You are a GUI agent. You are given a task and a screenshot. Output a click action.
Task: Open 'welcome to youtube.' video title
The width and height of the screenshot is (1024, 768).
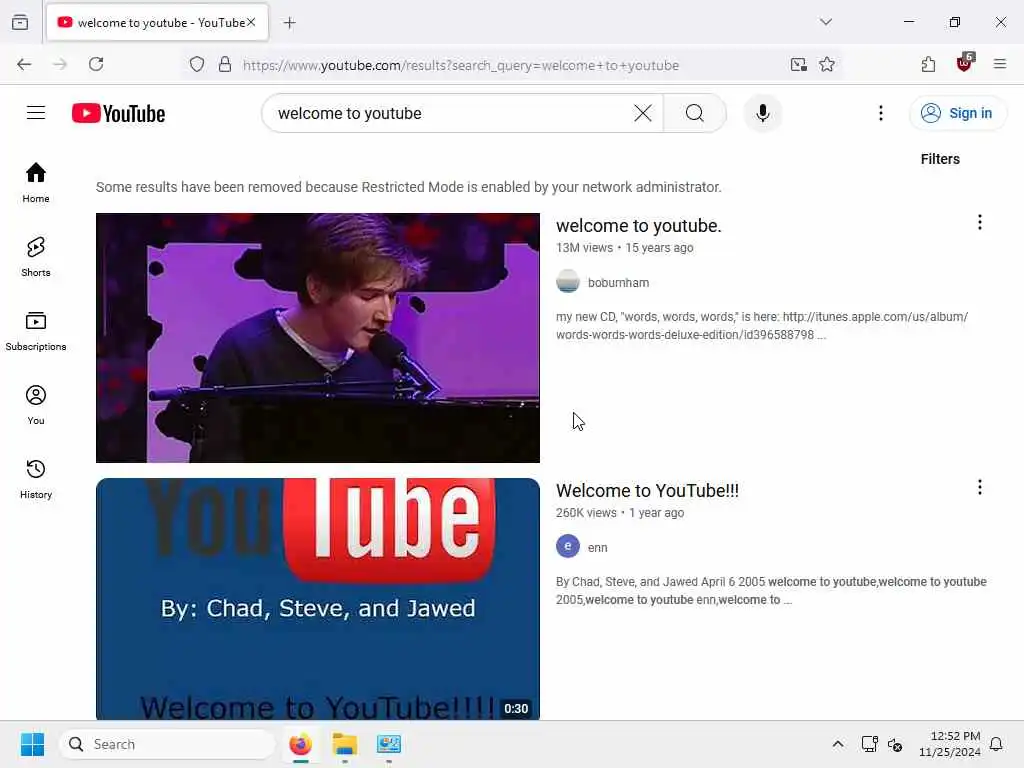click(x=639, y=225)
